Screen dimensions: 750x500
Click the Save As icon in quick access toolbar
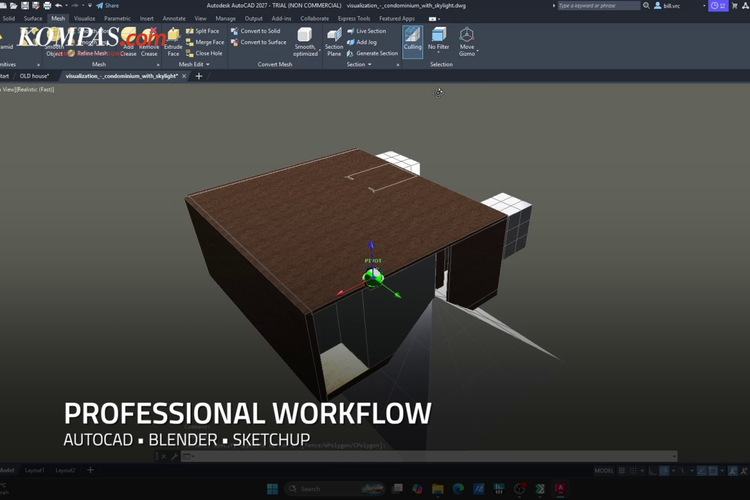click(36, 6)
